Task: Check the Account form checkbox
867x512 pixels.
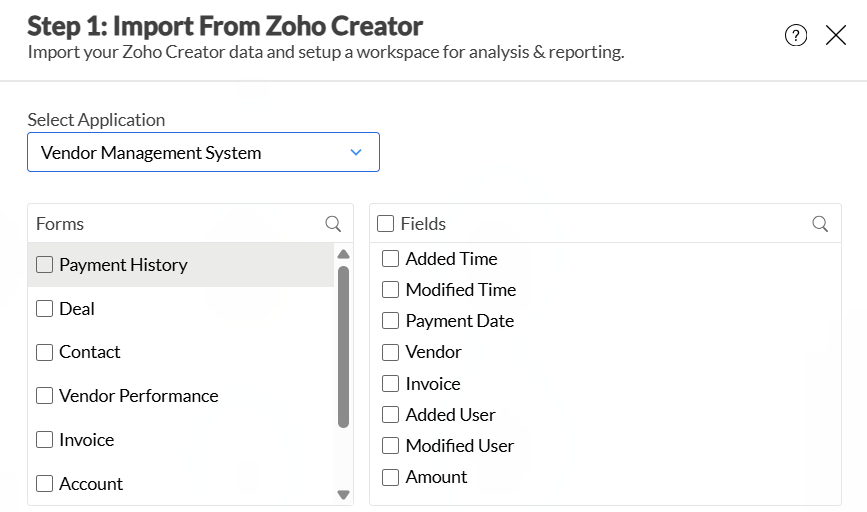Action: click(44, 483)
